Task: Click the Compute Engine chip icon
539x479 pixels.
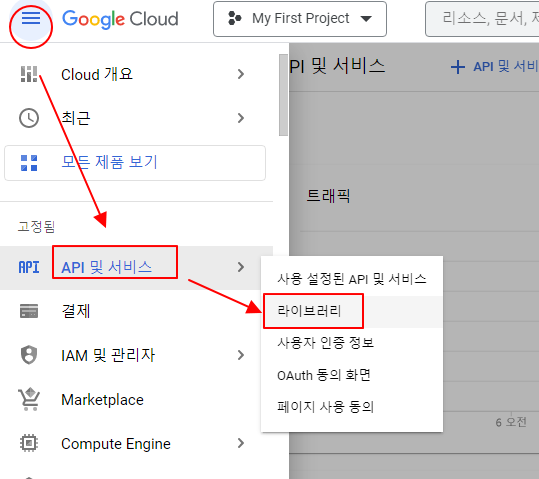Action: 29,443
